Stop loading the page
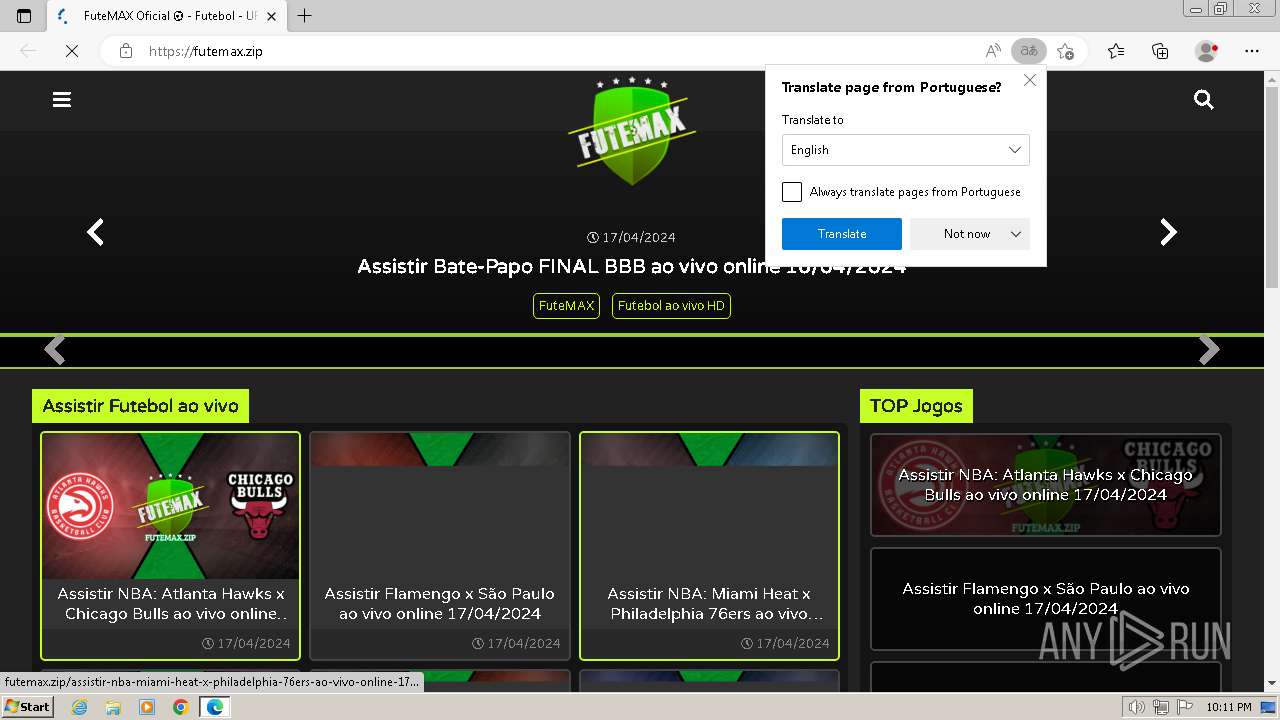The height and width of the screenshot is (720, 1280). (x=72, y=51)
